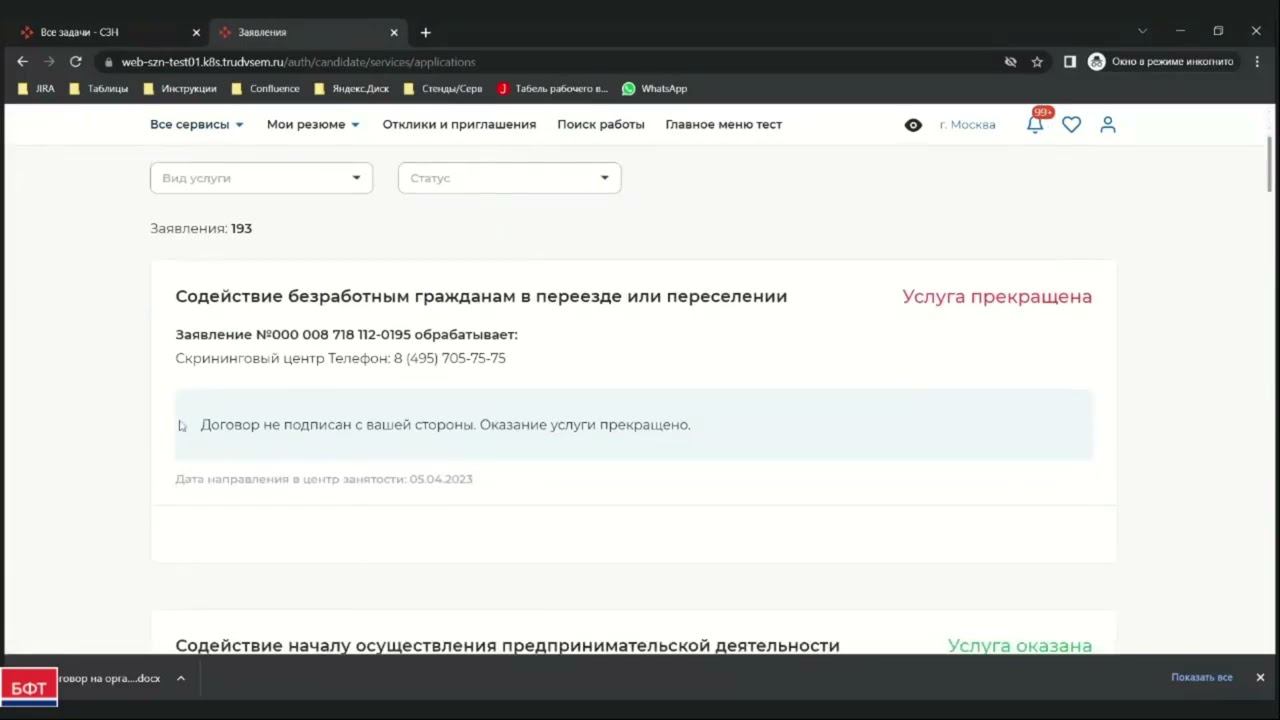Open the JIRA bookmark

pyautogui.click(x=36, y=88)
